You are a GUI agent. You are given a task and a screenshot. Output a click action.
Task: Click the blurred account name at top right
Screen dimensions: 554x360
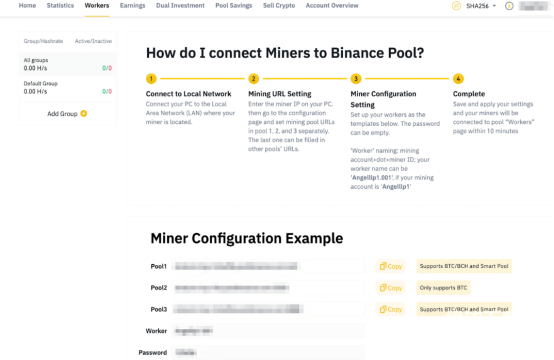click(x=533, y=6)
